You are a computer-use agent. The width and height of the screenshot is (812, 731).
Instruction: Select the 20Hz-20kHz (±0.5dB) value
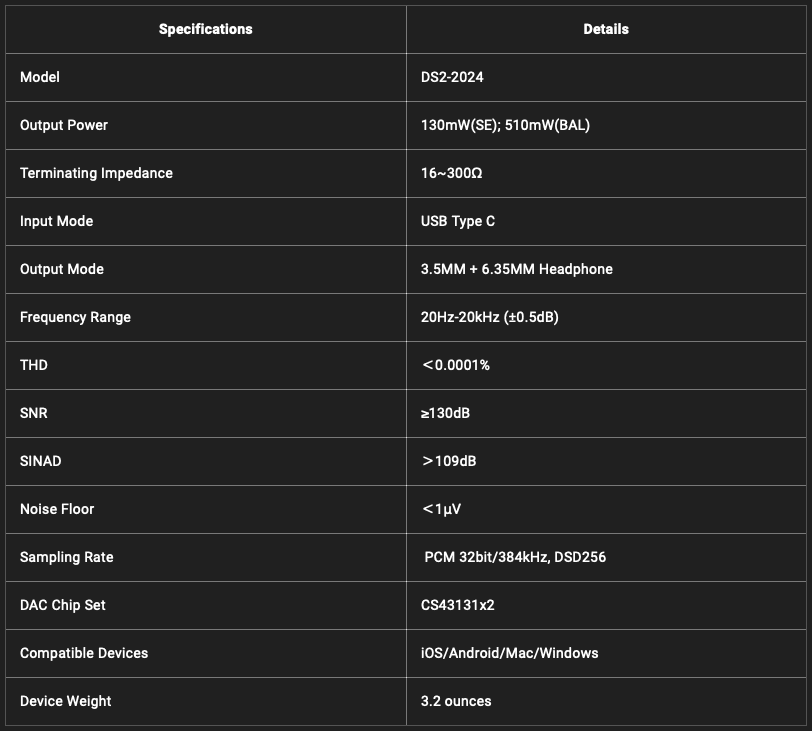(490, 317)
